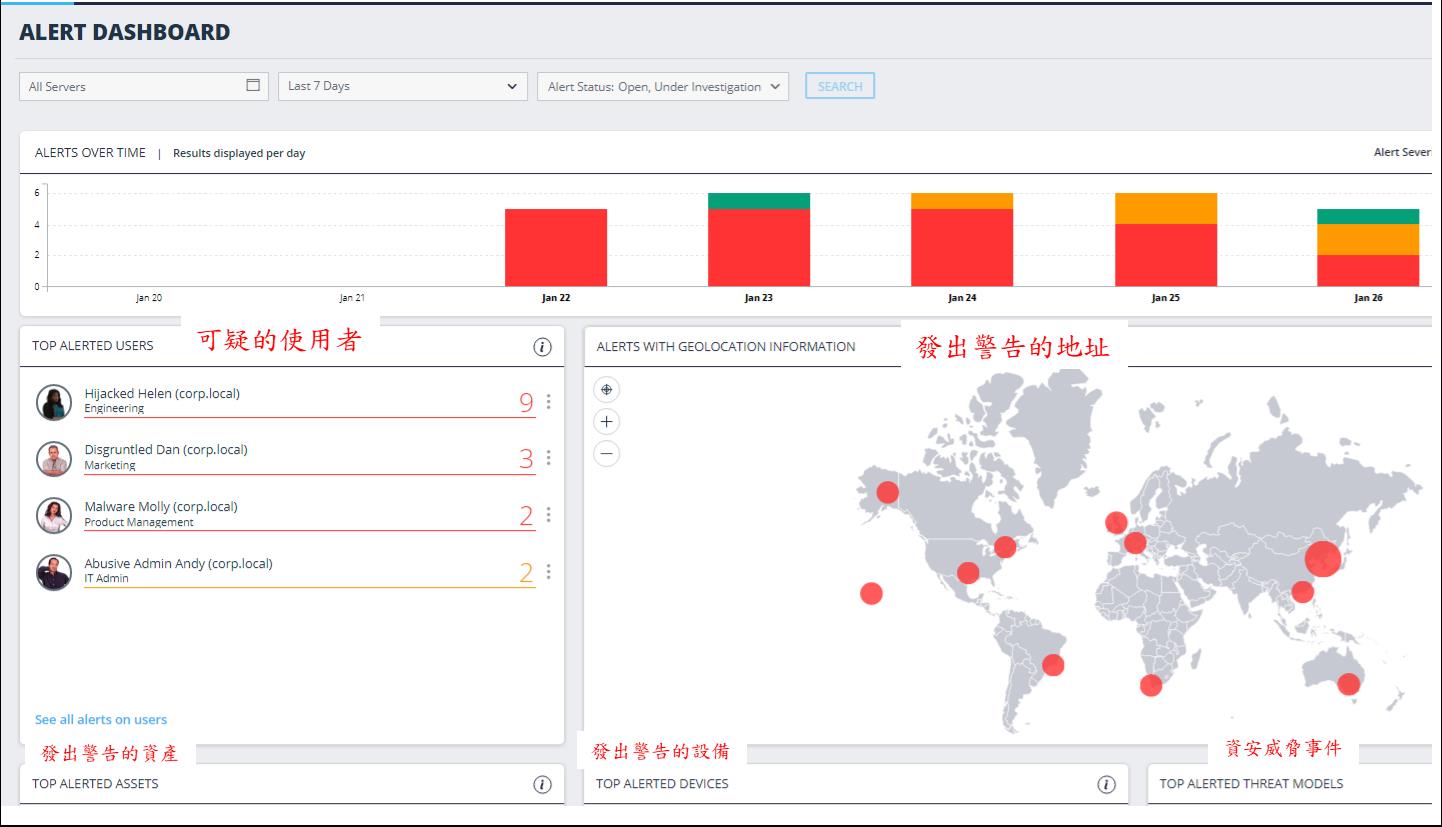The width and height of the screenshot is (1442, 827).
Task: Zoom in on the geolocation map
Action: (x=606, y=422)
